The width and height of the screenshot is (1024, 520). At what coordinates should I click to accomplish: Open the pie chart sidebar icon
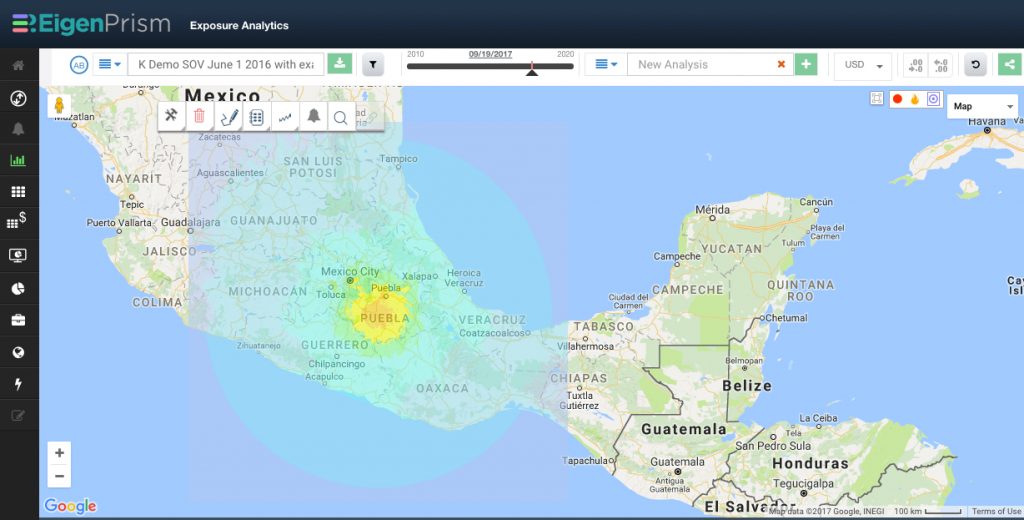(18, 288)
